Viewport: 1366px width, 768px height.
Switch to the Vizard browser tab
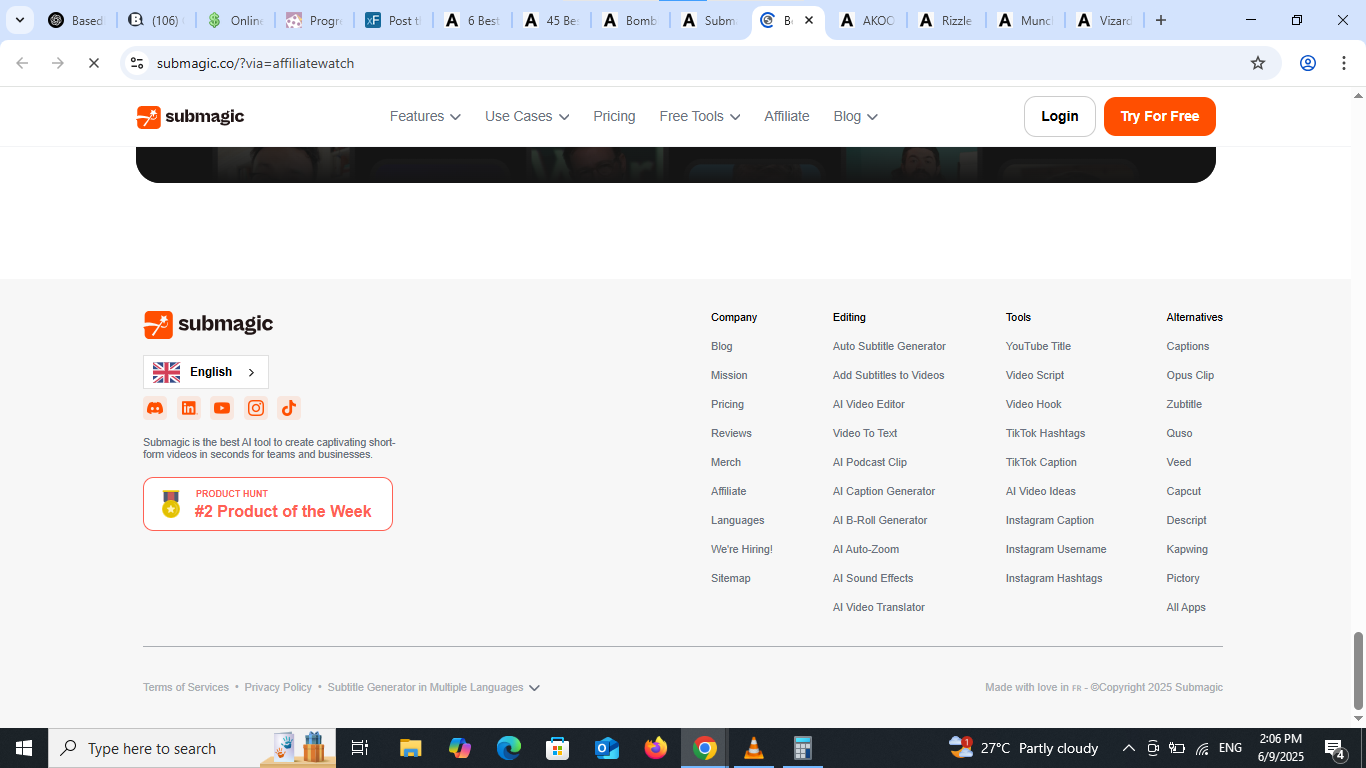tap(1105, 20)
